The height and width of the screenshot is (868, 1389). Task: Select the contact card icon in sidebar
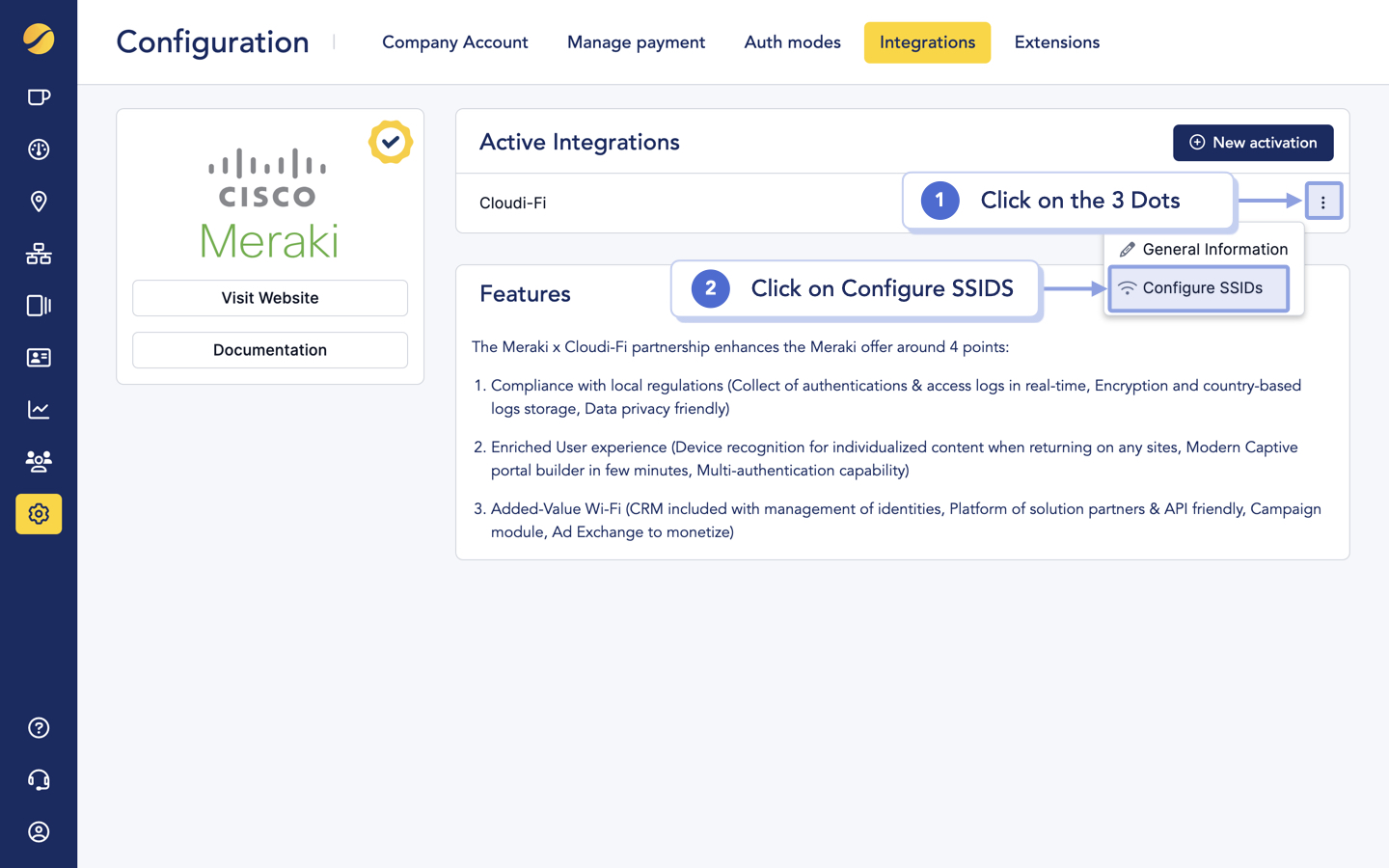39,357
